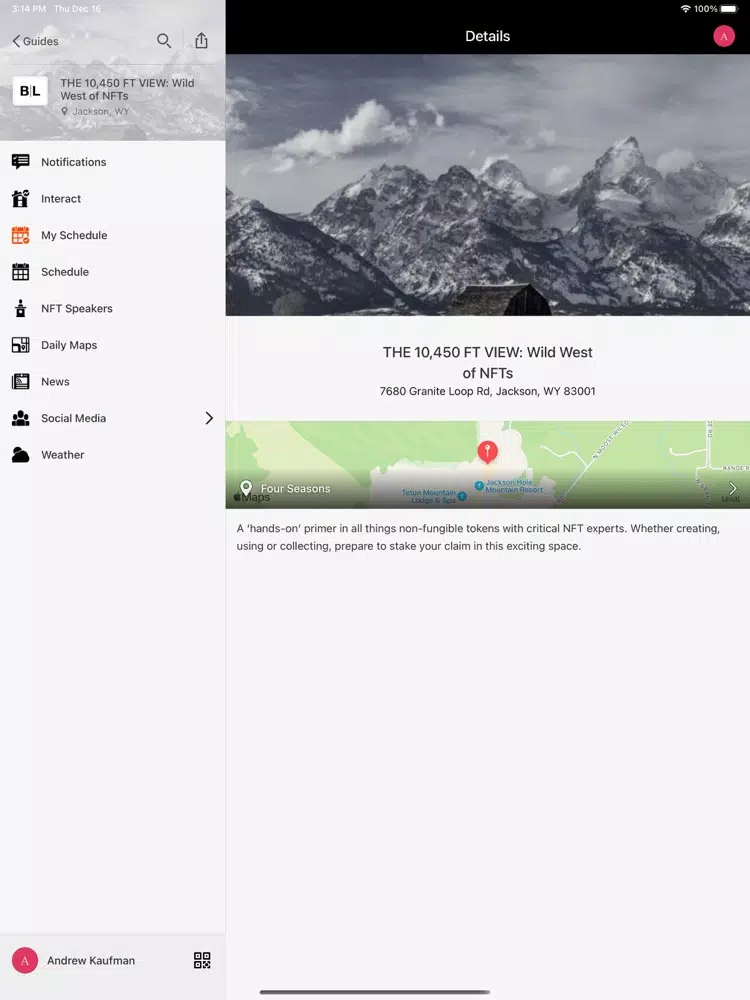Tap the pink avatar in Details header
Screen dimensions: 750x1000
tap(724, 36)
